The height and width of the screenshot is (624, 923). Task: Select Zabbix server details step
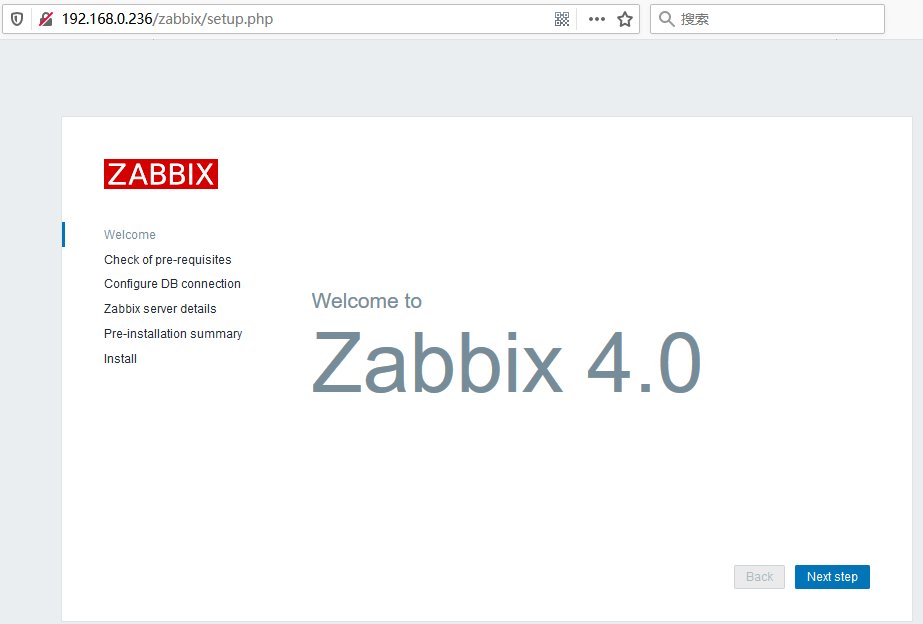(160, 308)
